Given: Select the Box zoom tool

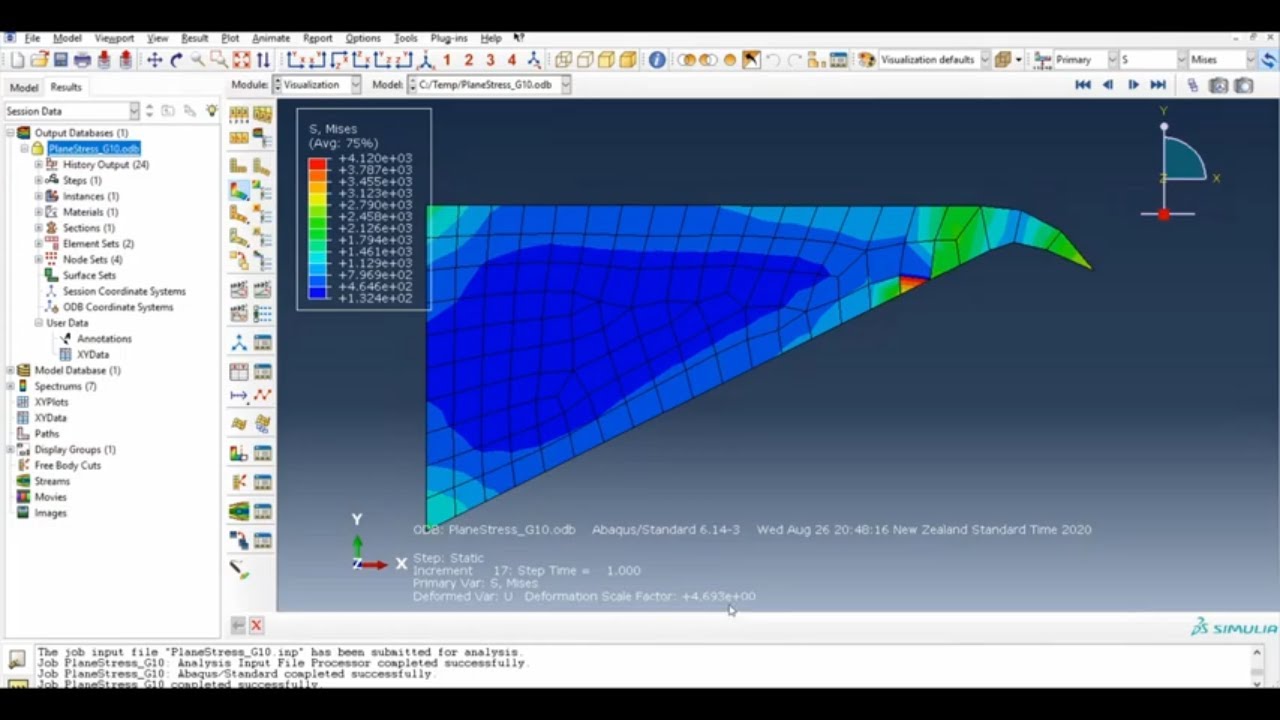Looking at the screenshot, I should pos(218,60).
